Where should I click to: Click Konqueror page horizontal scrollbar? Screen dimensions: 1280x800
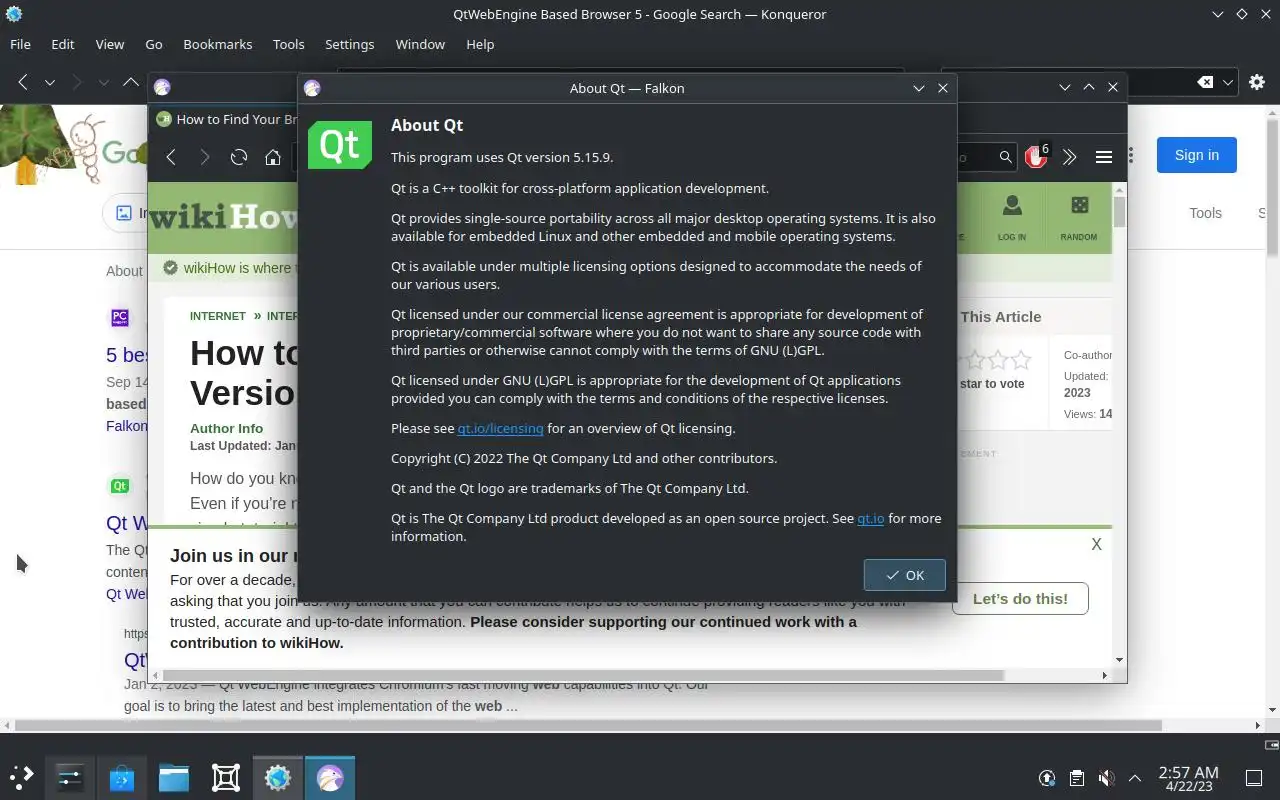588,725
